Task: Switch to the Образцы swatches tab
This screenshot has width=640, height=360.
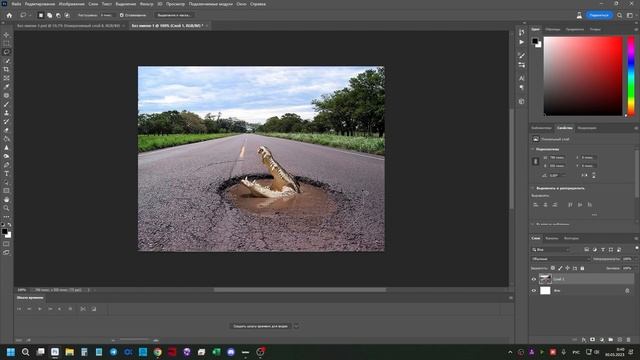Action: click(x=553, y=29)
